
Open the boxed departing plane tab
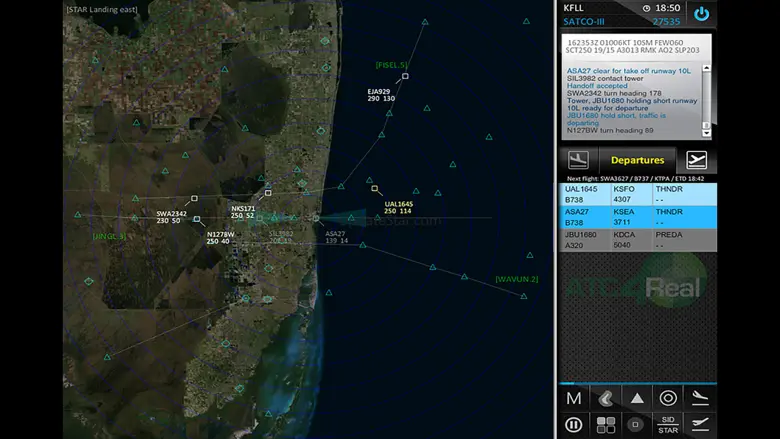[696, 160]
